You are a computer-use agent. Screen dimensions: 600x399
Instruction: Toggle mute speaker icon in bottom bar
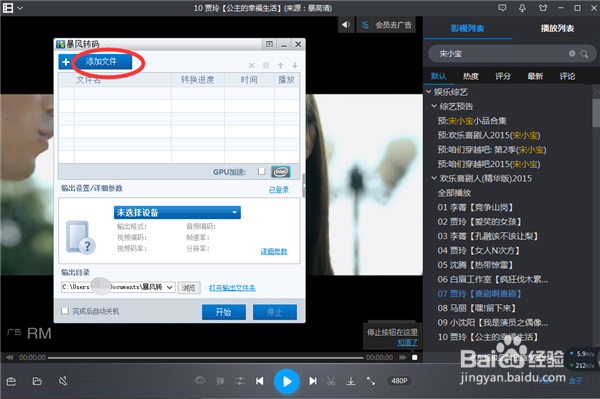pyautogui.click(x=63, y=381)
